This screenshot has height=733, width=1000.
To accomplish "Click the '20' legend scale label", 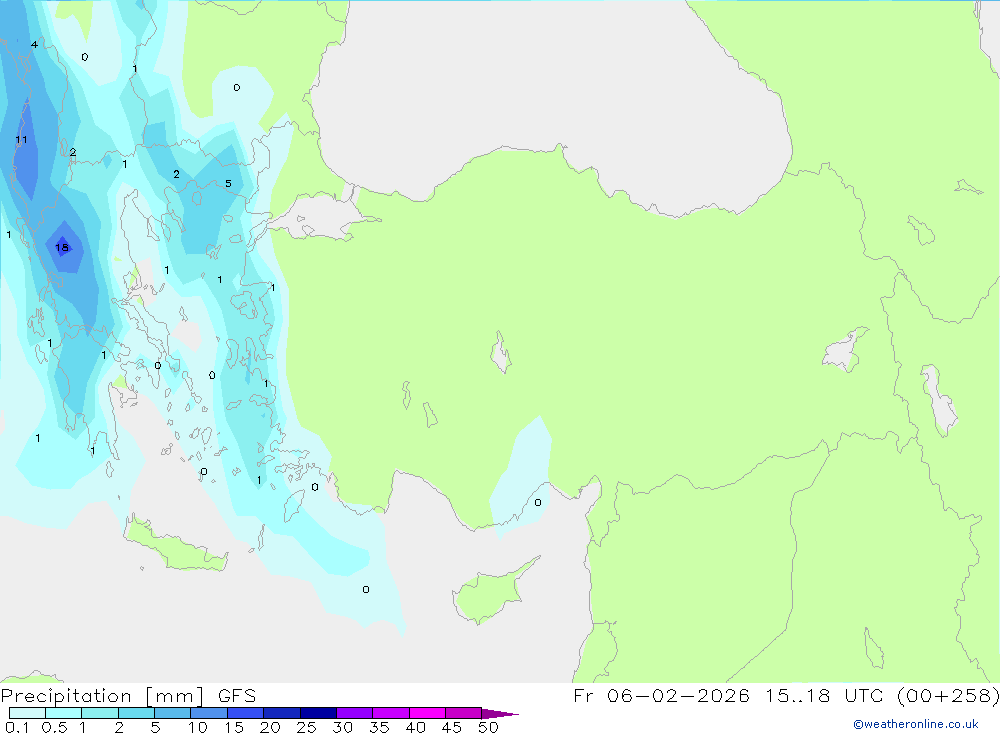I will coord(270,727).
